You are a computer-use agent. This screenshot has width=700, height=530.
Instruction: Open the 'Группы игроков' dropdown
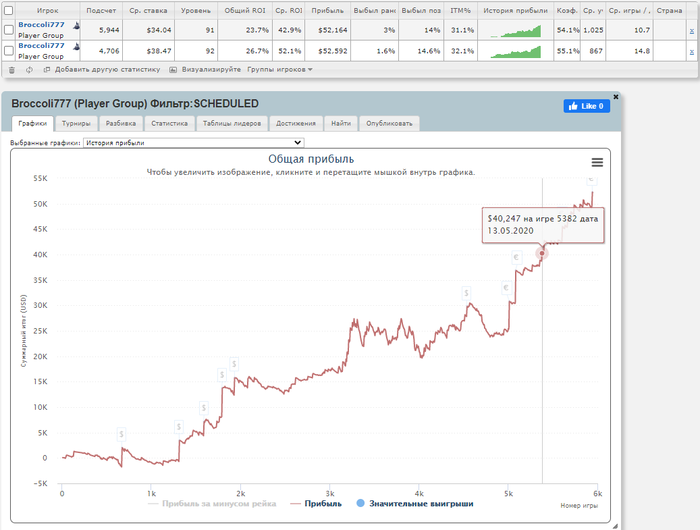[x=280, y=70]
